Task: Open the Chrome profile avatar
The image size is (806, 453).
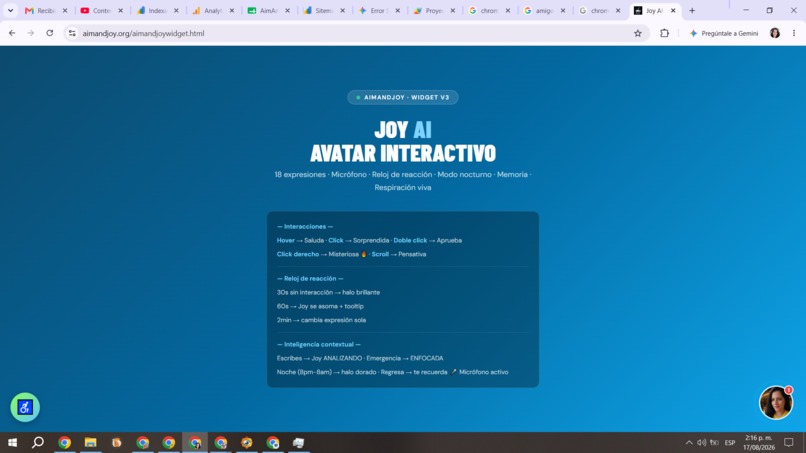Action: coord(775,33)
